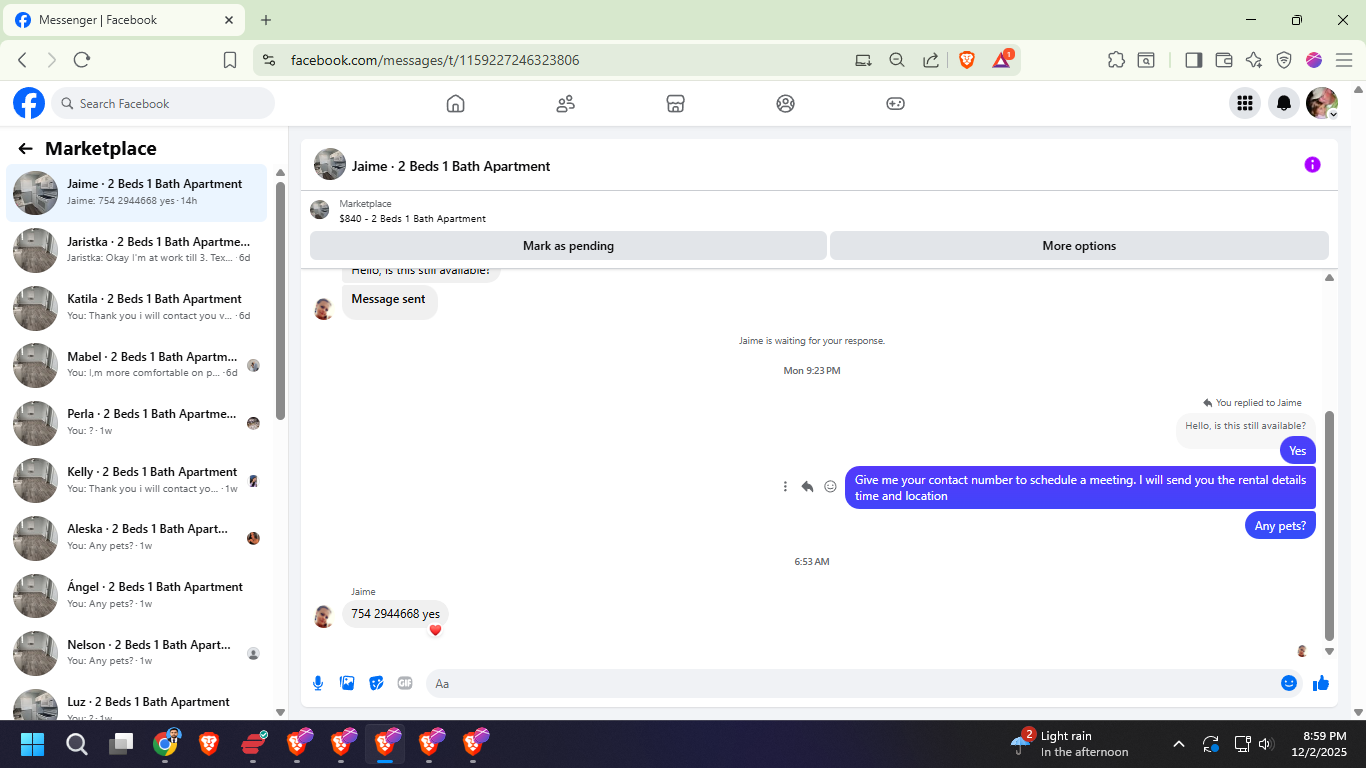Send a voice clip with microphone icon

point(318,683)
